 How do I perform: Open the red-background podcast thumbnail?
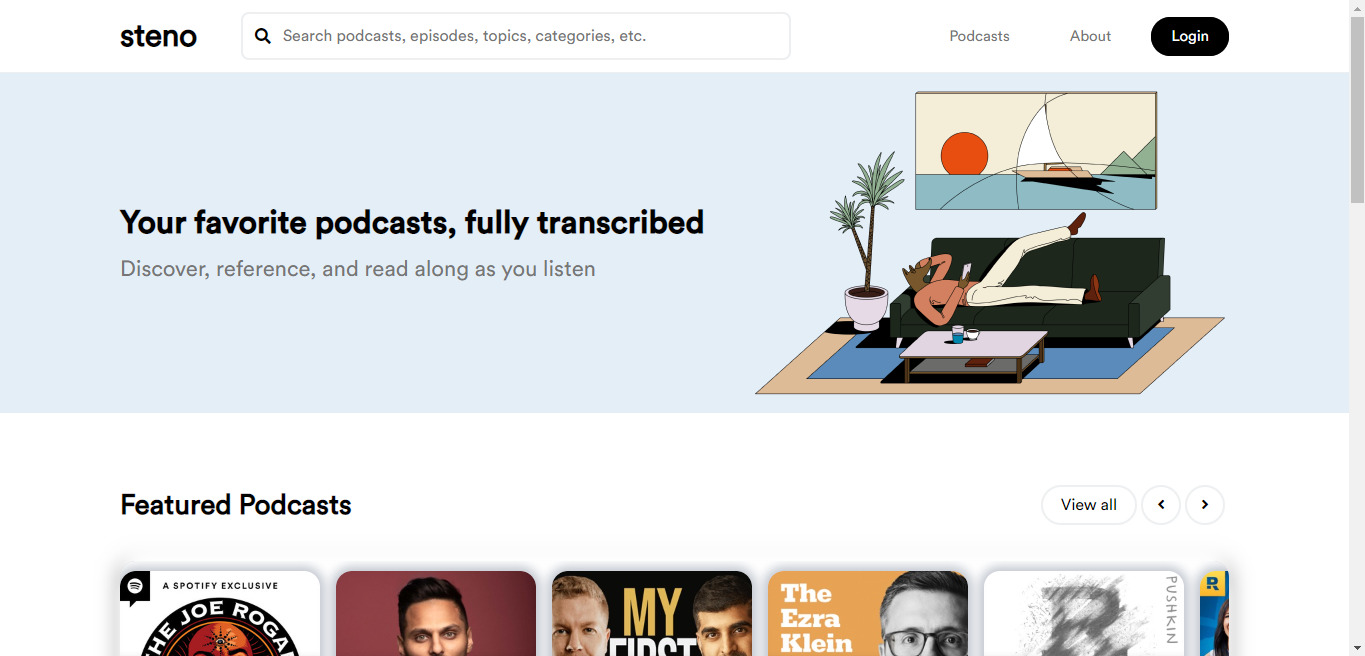(x=436, y=613)
